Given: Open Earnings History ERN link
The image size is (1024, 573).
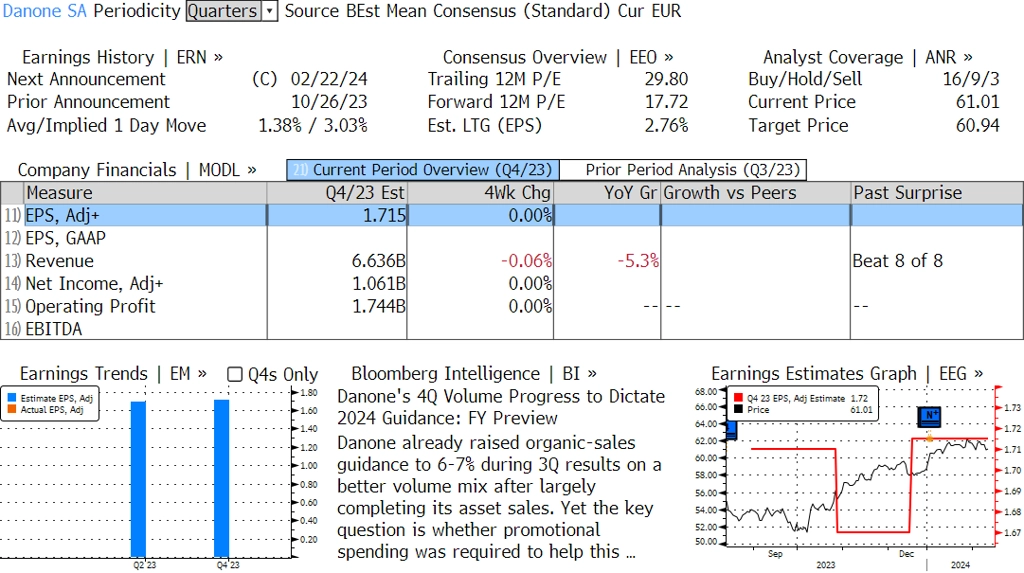Looking at the screenshot, I should (122, 57).
